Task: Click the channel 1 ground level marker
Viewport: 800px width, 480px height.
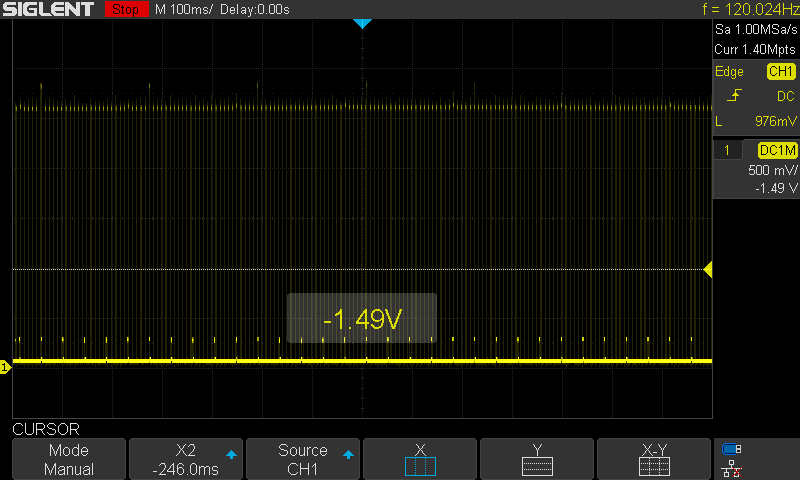Action: (5, 367)
